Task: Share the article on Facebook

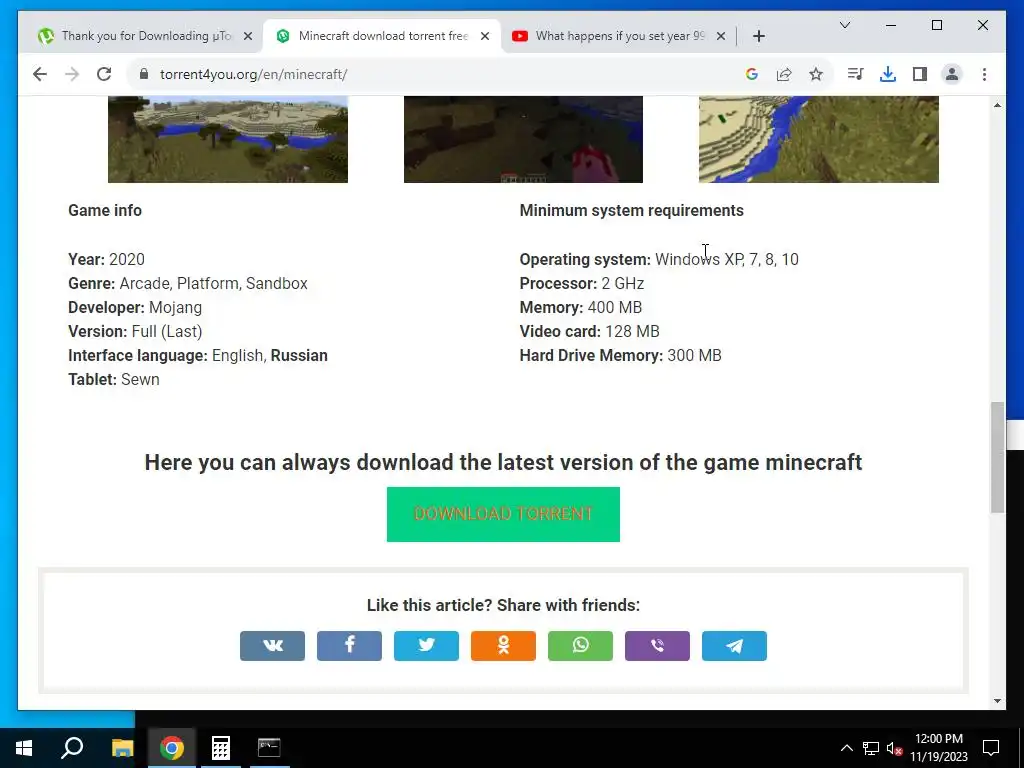Action: 349,645
